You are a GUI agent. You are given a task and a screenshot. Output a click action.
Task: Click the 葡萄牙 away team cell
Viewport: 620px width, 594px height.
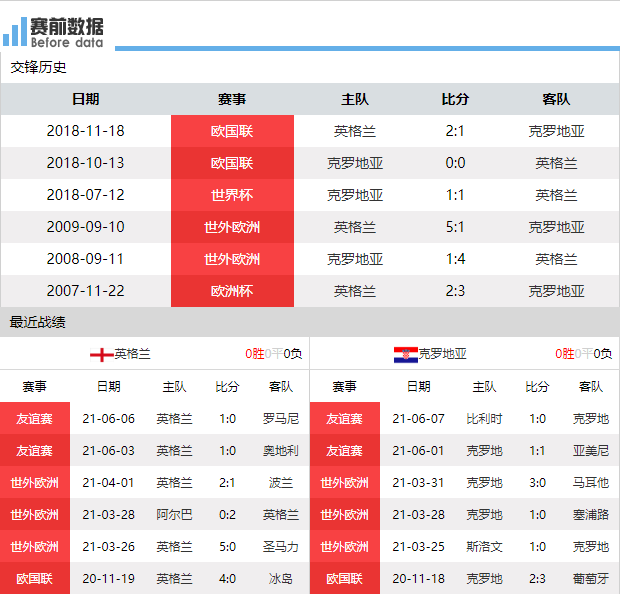point(591,579)
